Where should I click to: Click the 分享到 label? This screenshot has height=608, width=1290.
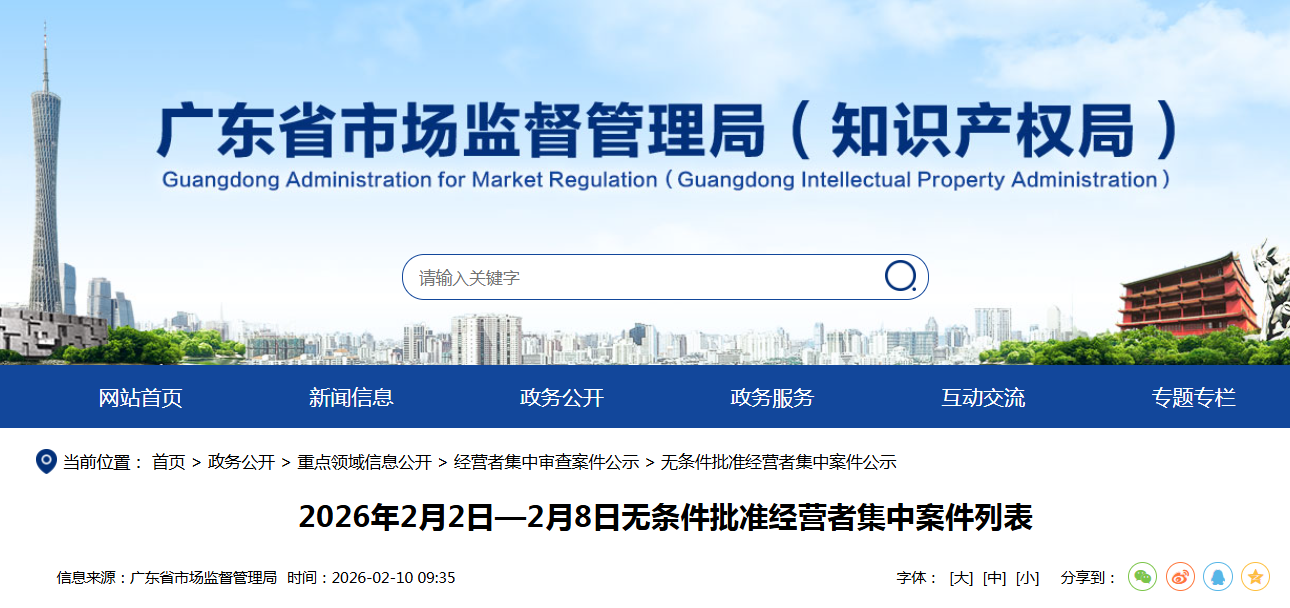(x=1088, y=578)
